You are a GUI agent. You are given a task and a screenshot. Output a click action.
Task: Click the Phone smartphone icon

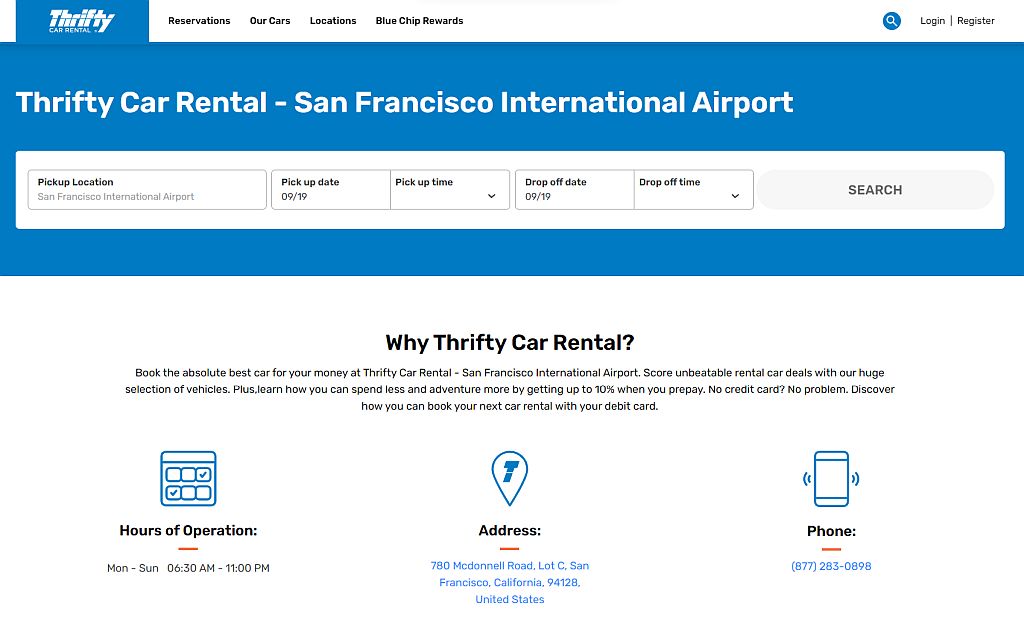click(831, 478)
